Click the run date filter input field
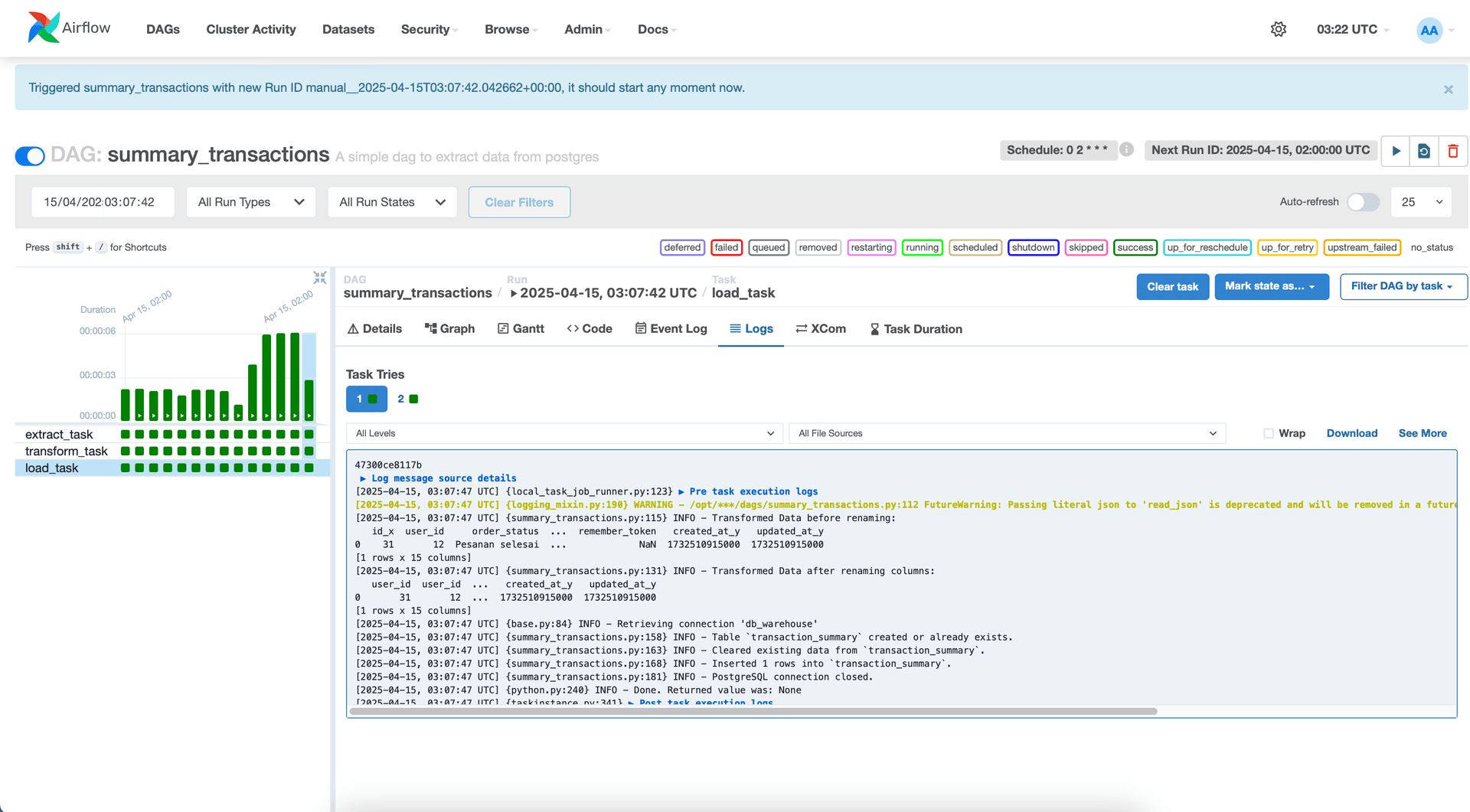Screen dimensions: 1470x812 coord(103,202)
